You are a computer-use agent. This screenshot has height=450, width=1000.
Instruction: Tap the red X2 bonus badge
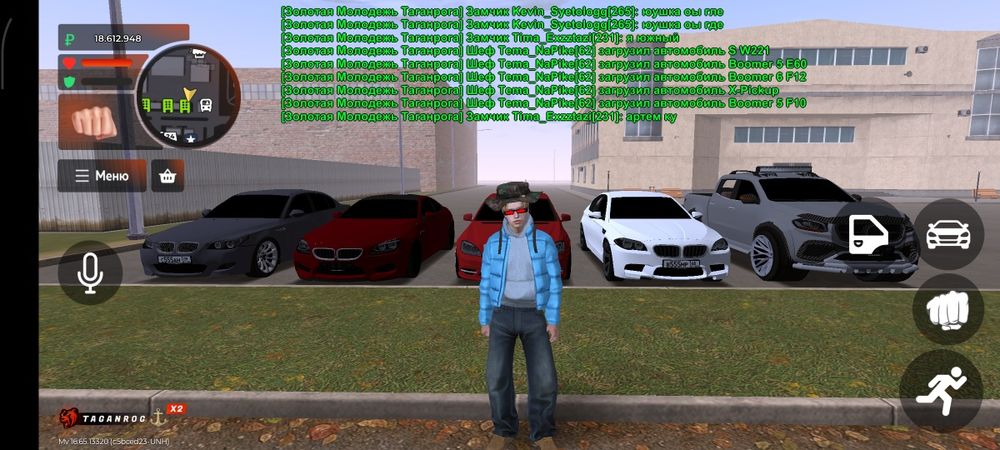click(176, 409)
